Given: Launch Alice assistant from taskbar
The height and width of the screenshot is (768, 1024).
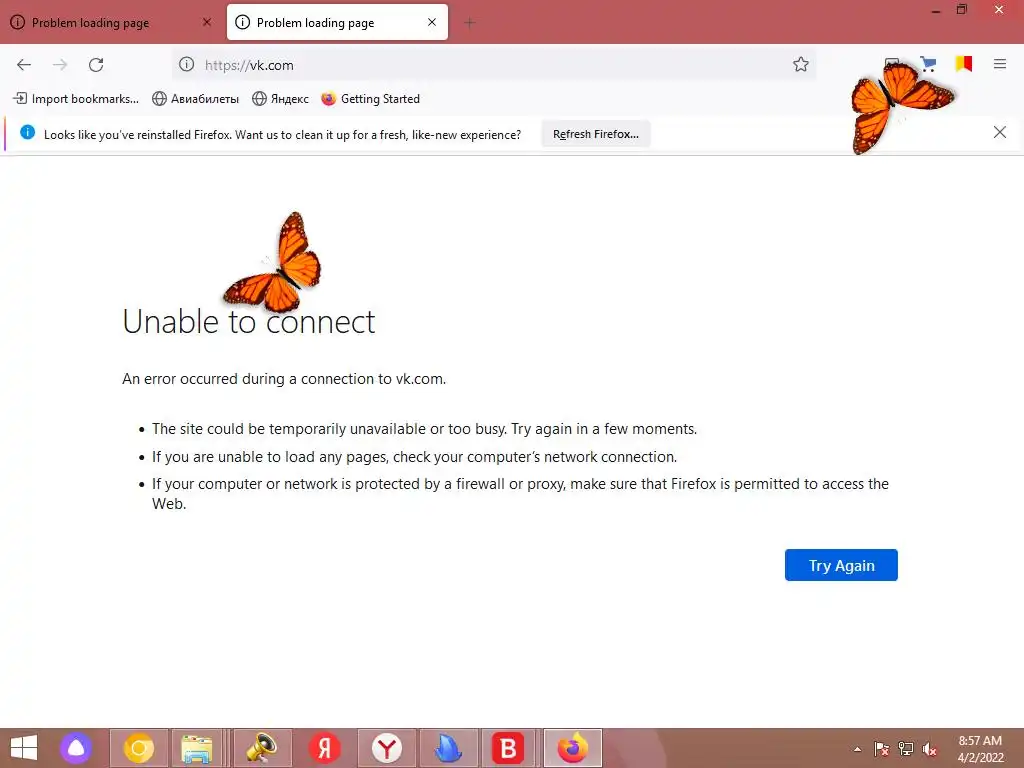Looking at the screenshot, I should (x=76, y=748).
